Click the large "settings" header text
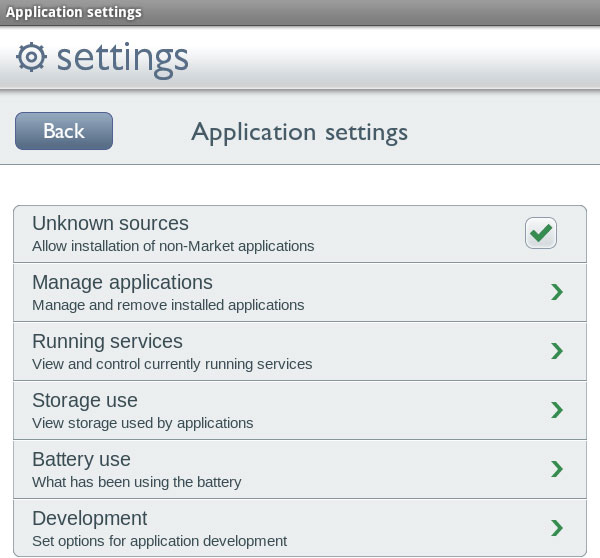 point(122,57)
